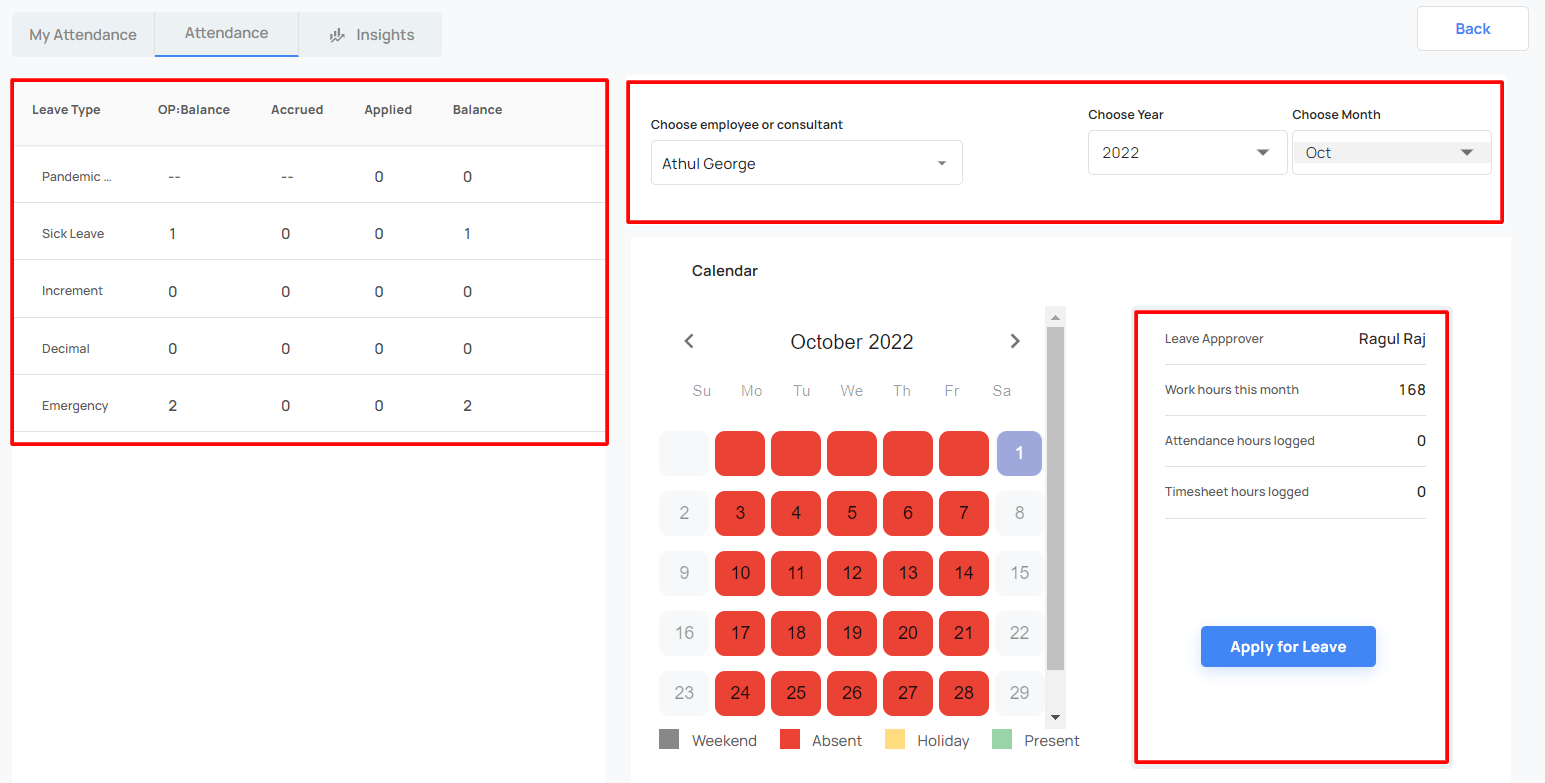The image size is (1545, 783).
Task: Select October 28 on the calendar
Action: coord(964,693)
